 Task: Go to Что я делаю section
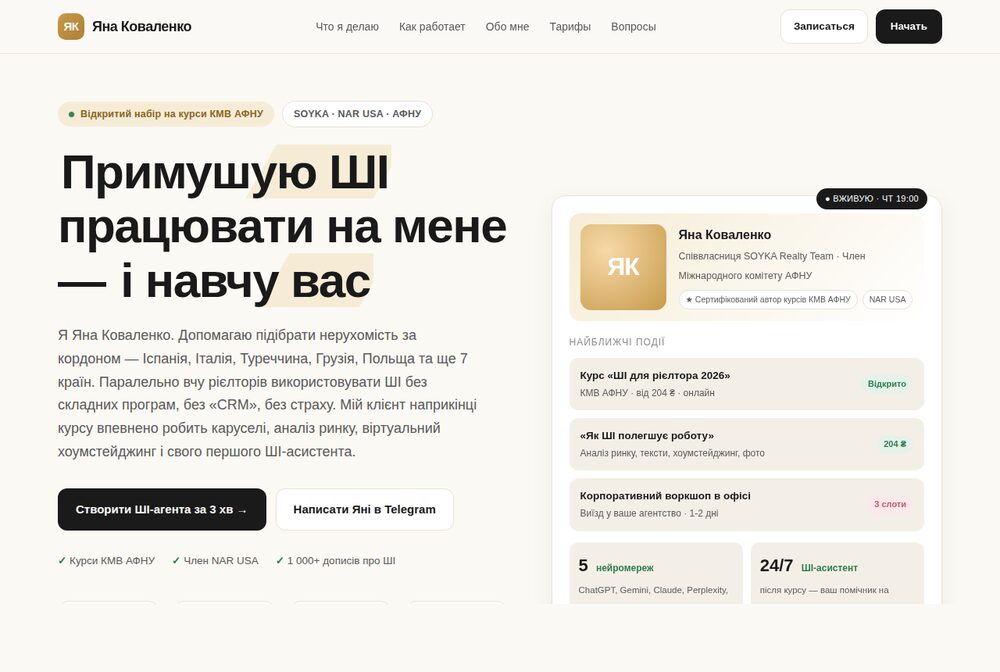(x=347, y=27)
